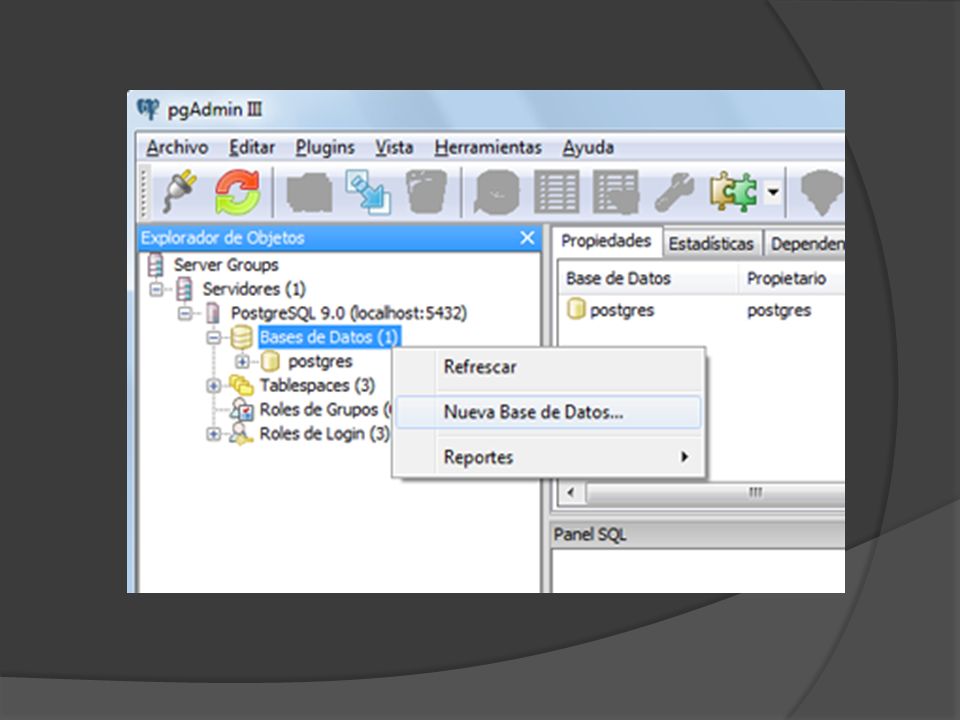Expand the Roles de Login node

pos(213,433)
